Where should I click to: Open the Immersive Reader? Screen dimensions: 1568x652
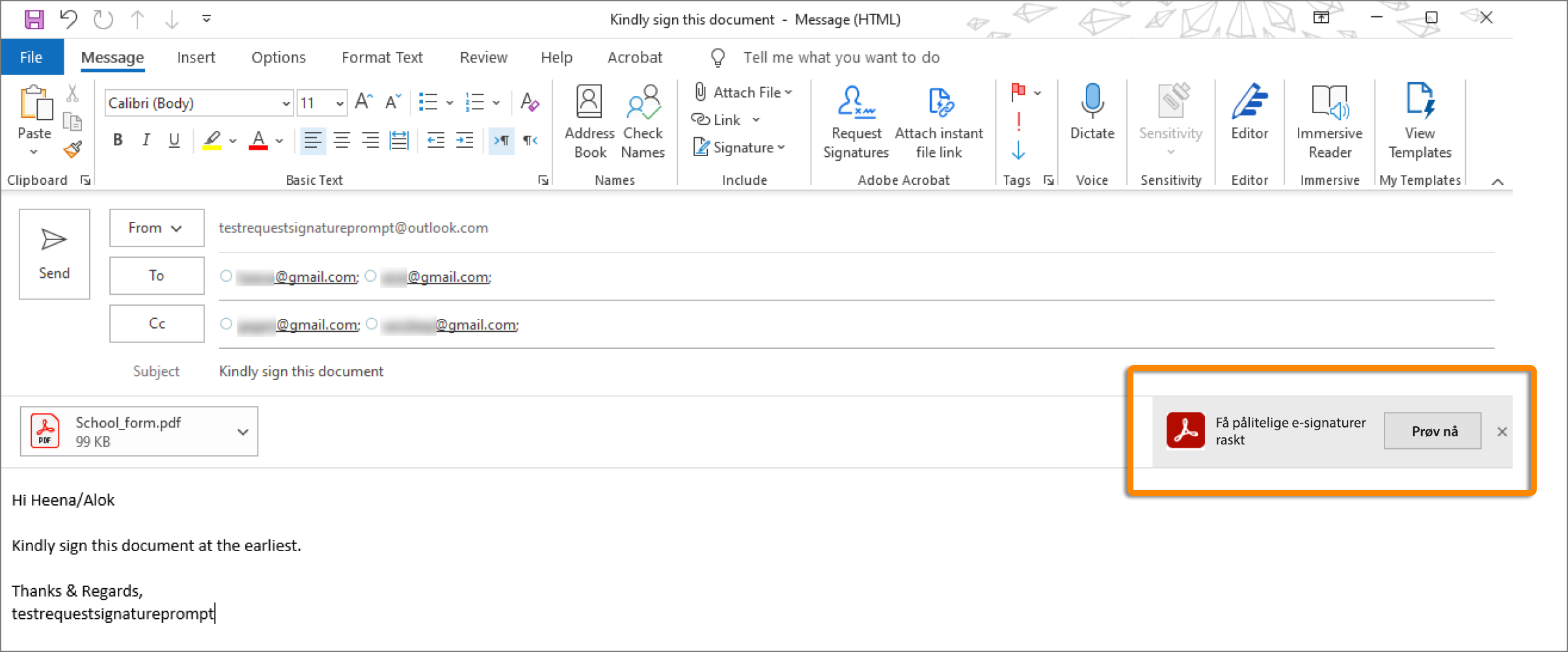[1329, 104]
